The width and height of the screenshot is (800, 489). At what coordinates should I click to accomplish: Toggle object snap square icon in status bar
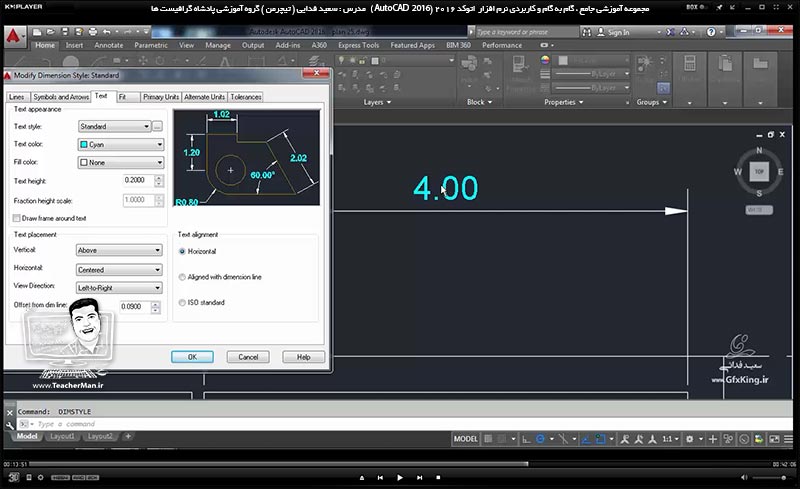pos(600,439)
